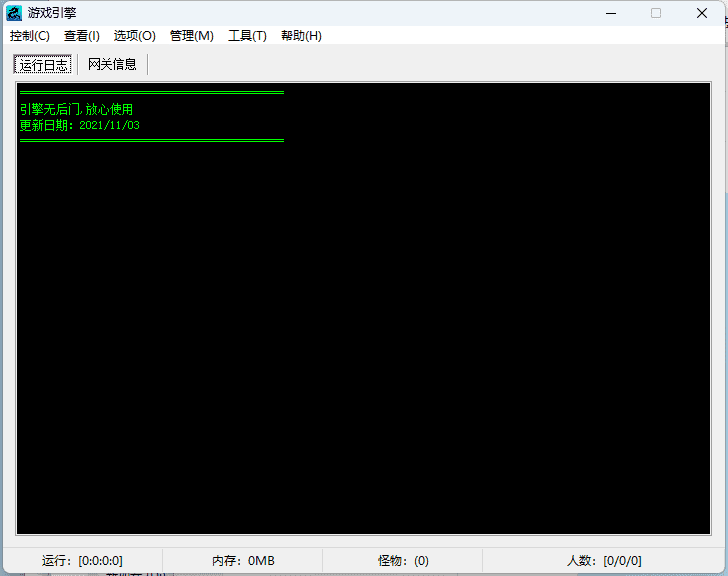Click the 内存: 0MB status entry
Image resolution: width=728 pixels, height=576 pixels.
pyautogui.click(x=243, y=561)
